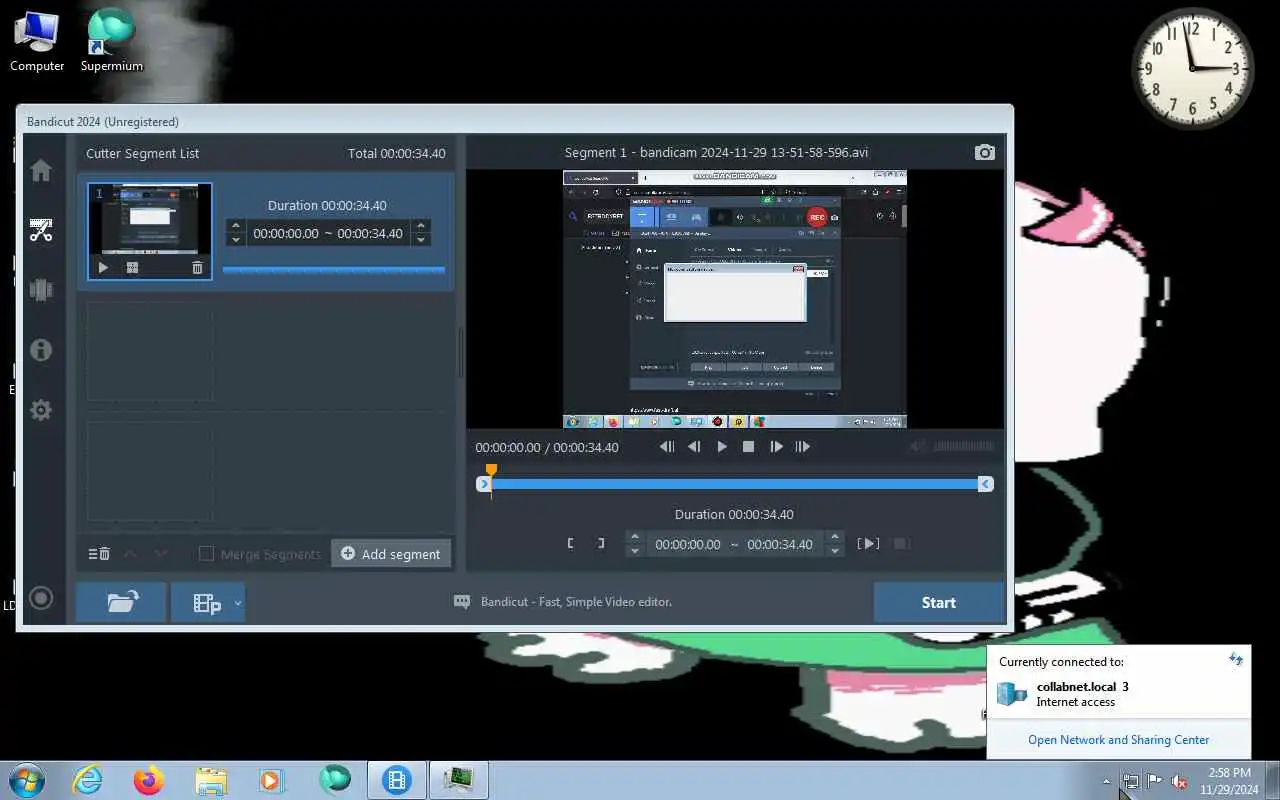Open the Home screen in Bandicut sidebar
The image size is (1280, 800).
[41, 170]
